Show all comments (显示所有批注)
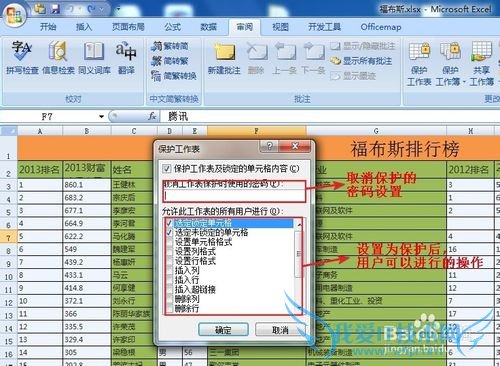The width and height of the screenshot is (500, 366). 361,61
